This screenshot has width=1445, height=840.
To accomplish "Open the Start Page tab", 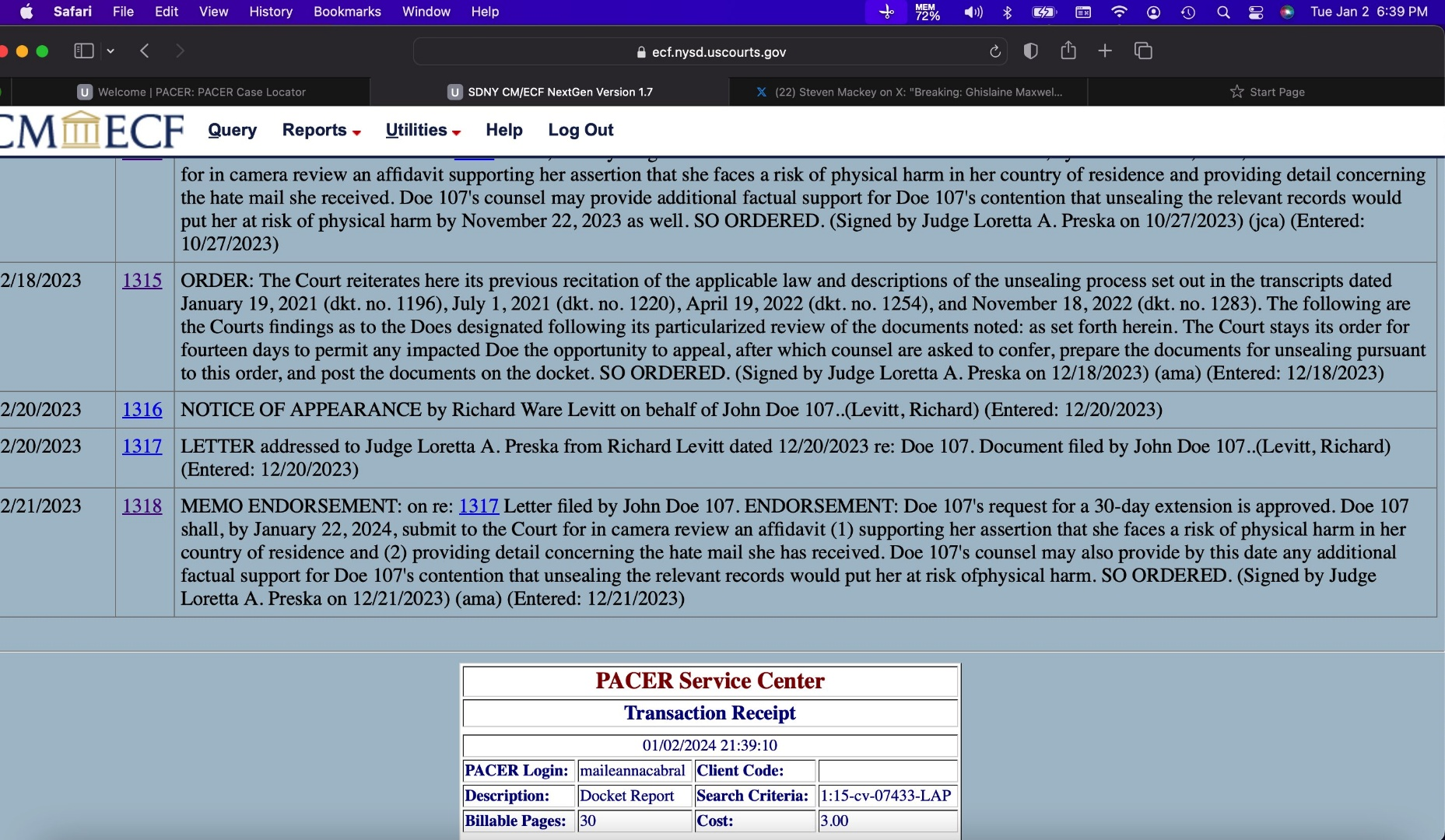I will coord(1267,92).
